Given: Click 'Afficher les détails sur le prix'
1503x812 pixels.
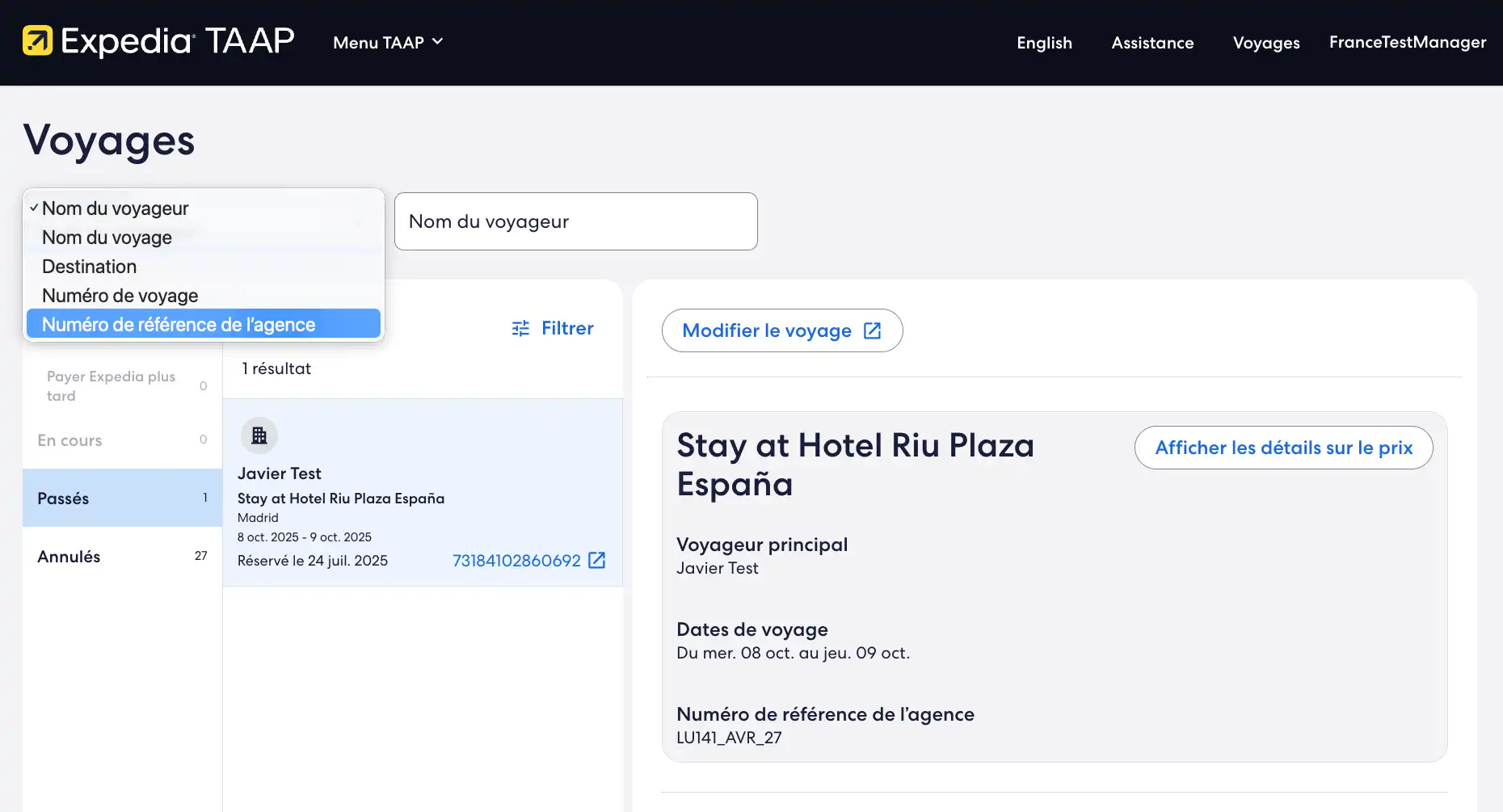Looking at the screenshot, I should 1283,448.
